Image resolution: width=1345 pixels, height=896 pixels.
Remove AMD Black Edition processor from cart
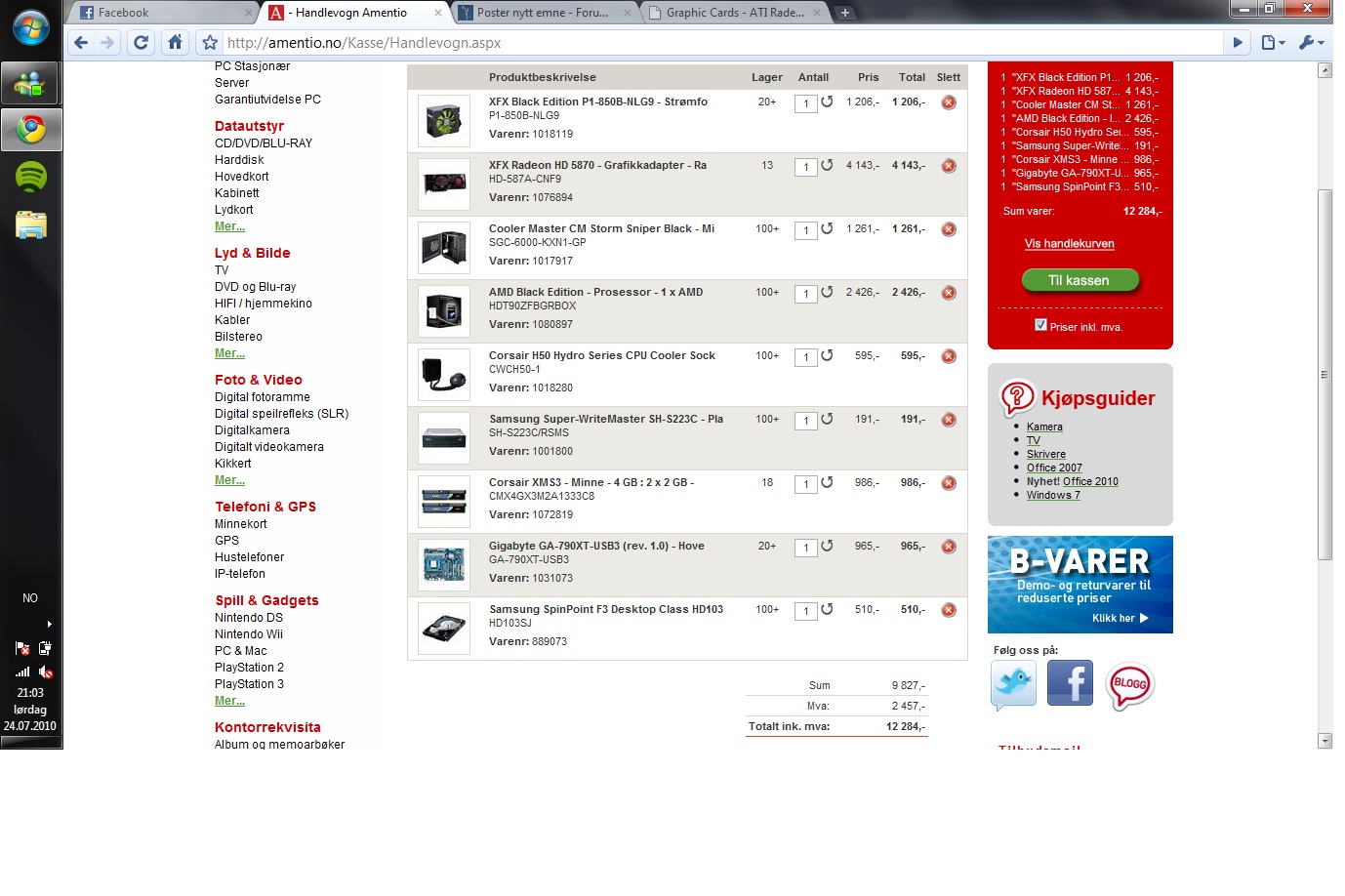[x=948, y=293]
